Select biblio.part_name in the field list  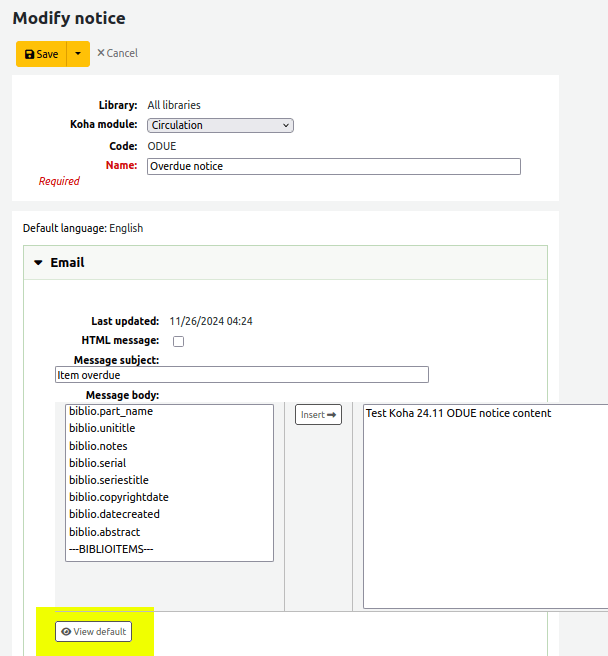pyautogui.click(x=169, y=411)
